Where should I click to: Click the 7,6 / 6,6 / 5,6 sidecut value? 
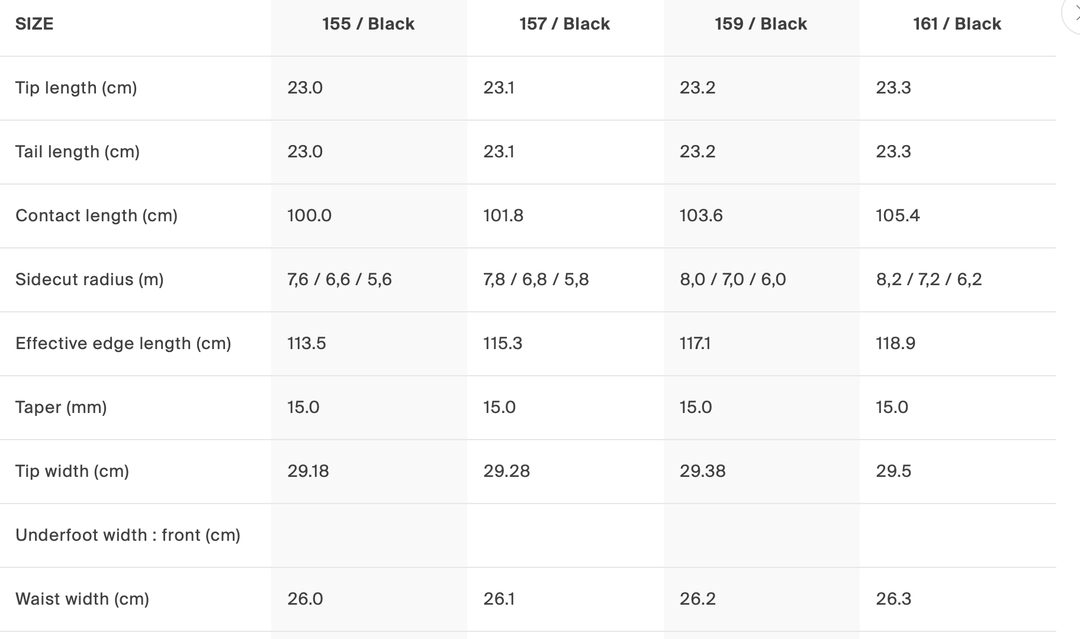point(339,280)
